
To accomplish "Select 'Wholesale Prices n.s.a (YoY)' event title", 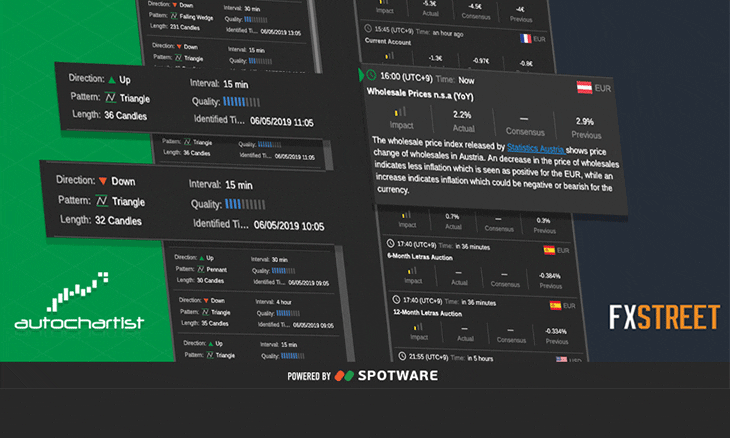I will click(420, 94).
